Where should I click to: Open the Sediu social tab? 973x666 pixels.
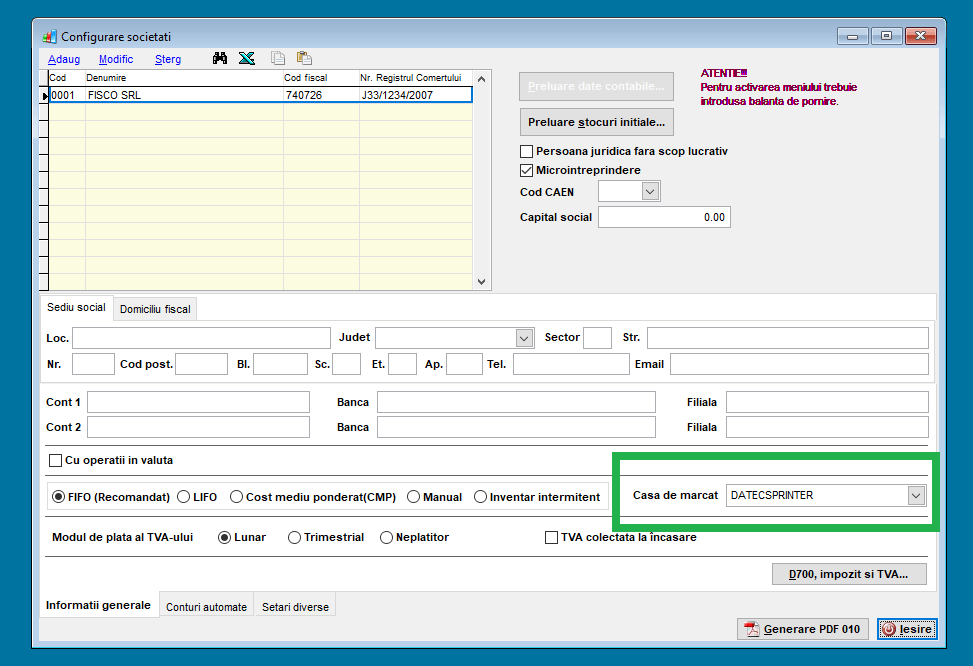(x=76, y=307)
